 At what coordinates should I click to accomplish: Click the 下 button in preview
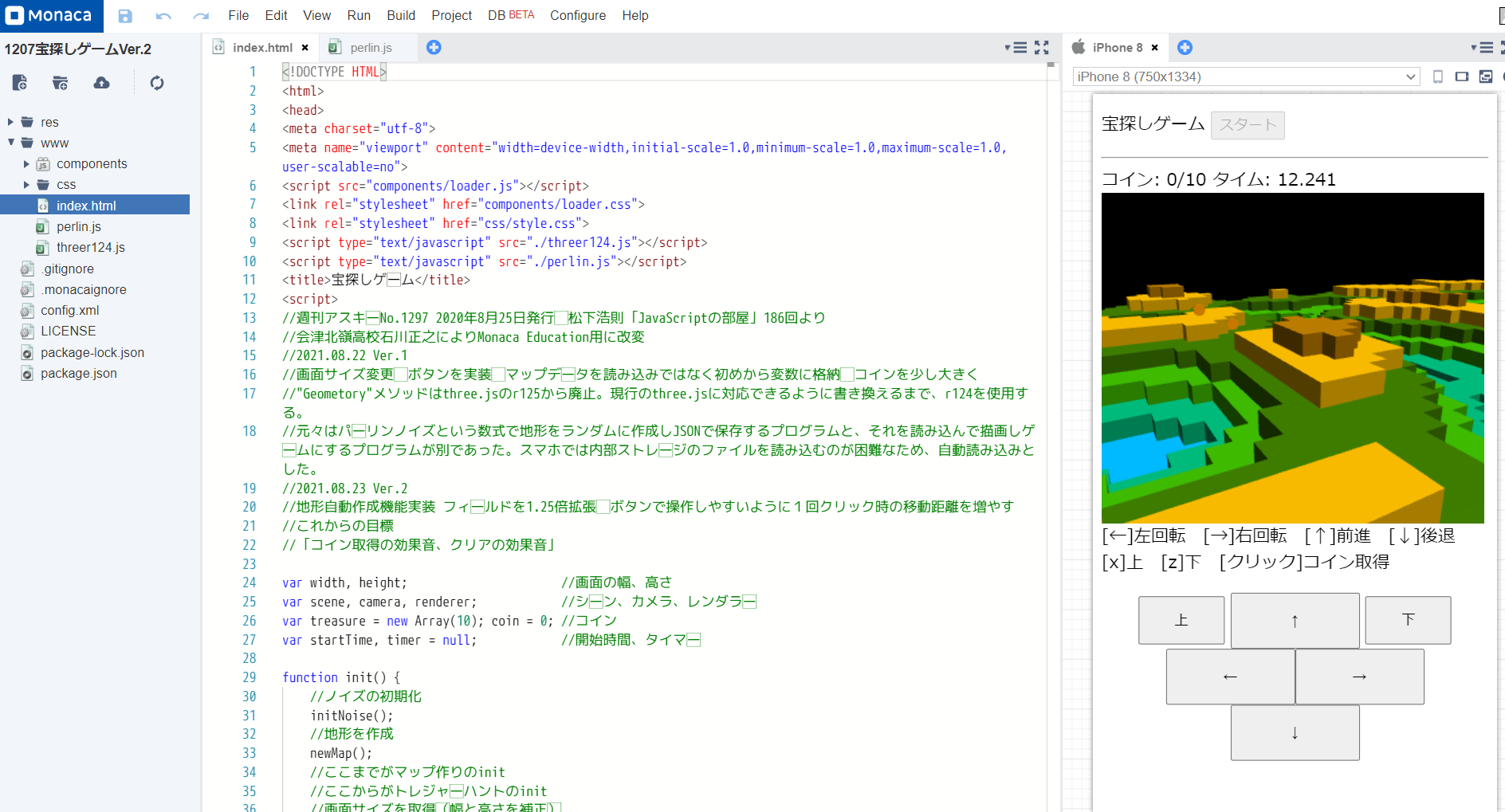click(1408, 620)
